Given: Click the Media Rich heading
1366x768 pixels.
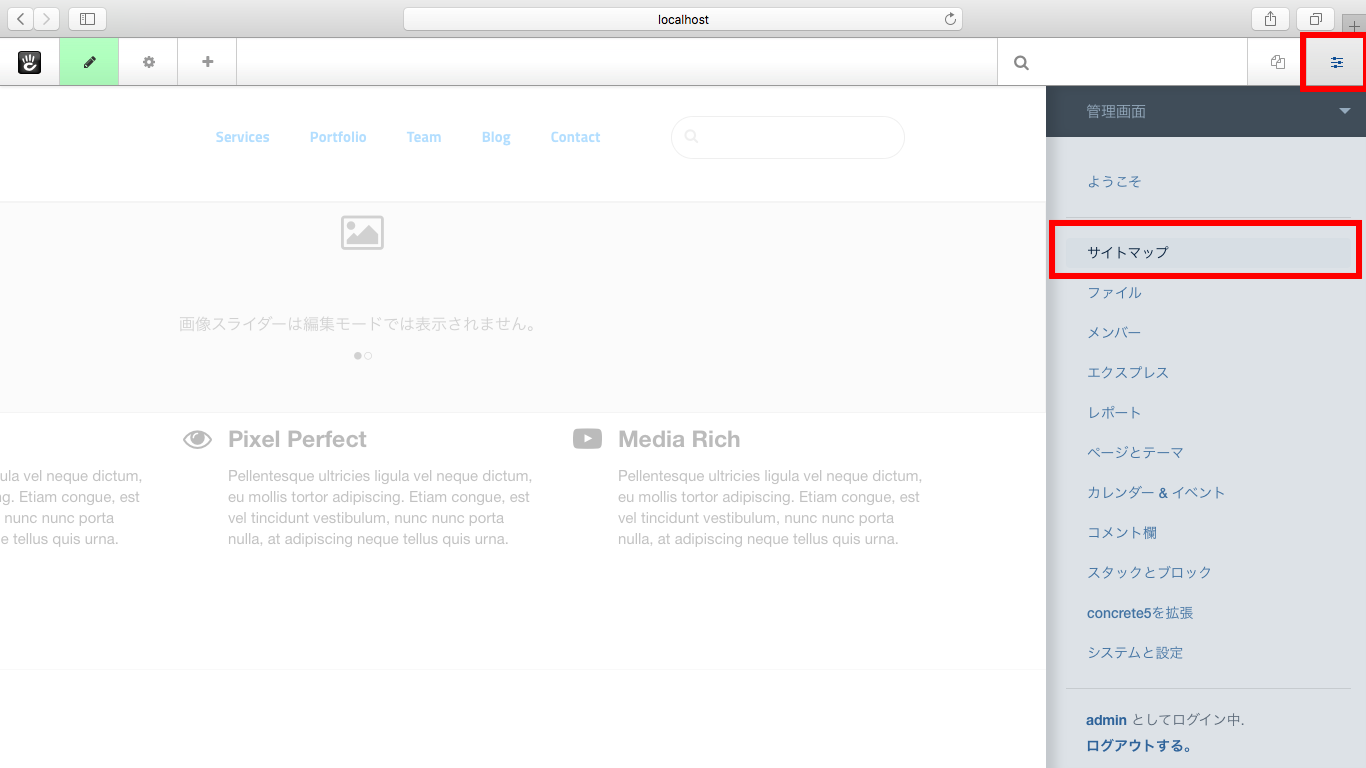Looking at the screenshot, I should [679, 439].
